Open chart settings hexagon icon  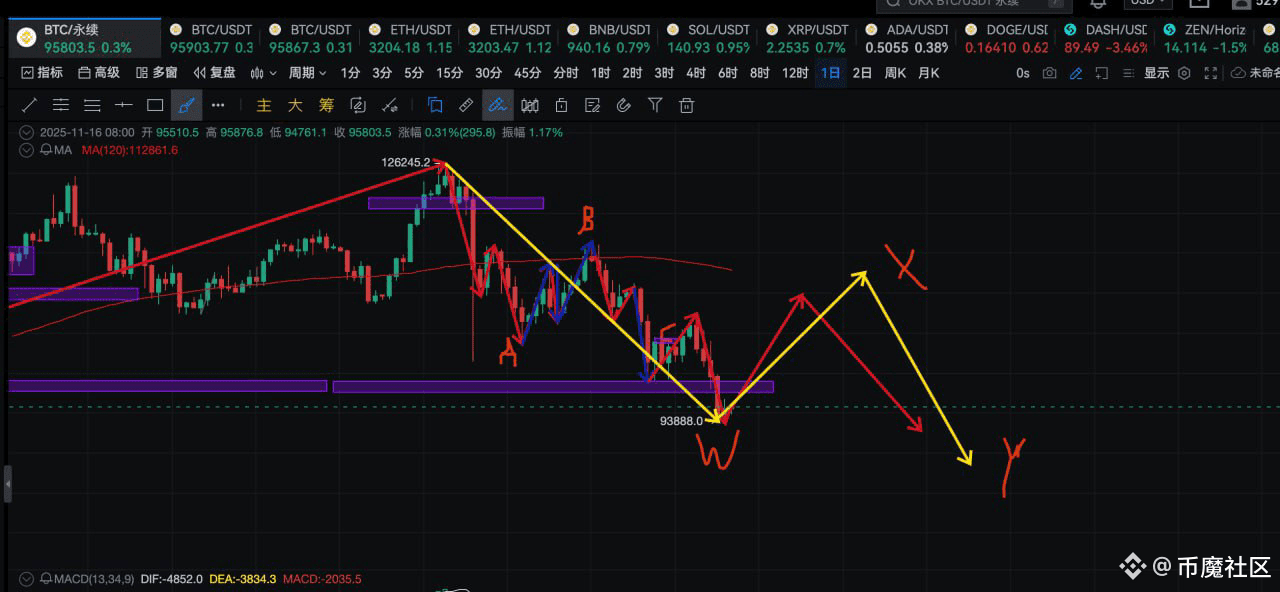coord(1184,72)
